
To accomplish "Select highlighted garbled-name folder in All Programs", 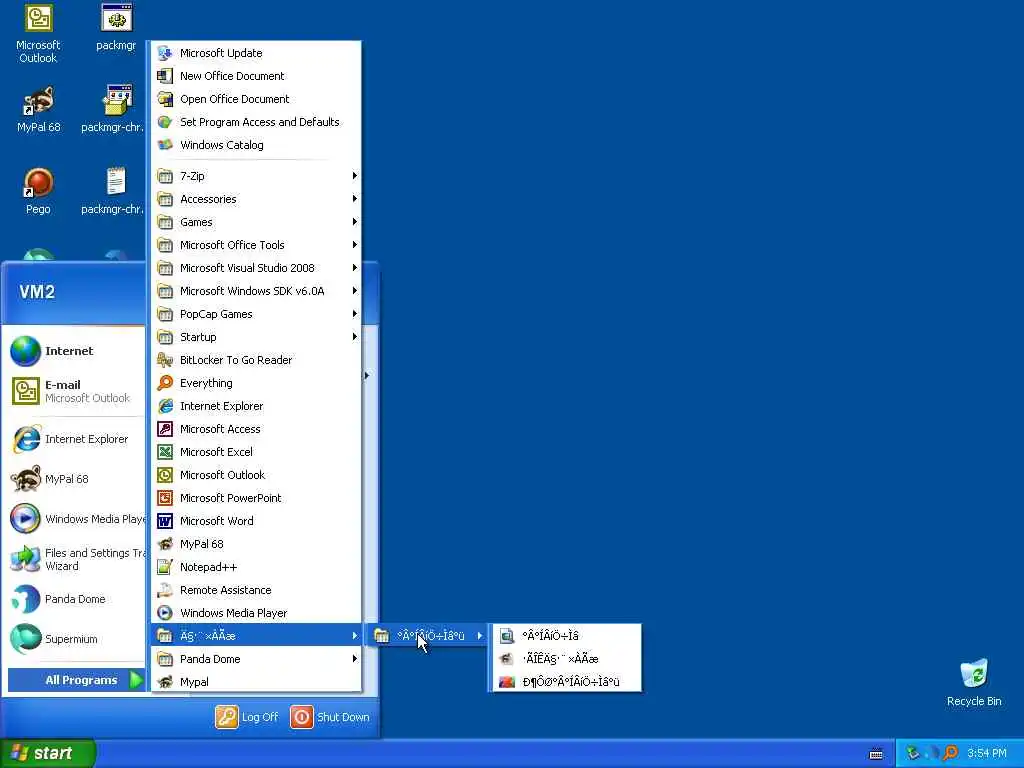I will pos(256,635).
